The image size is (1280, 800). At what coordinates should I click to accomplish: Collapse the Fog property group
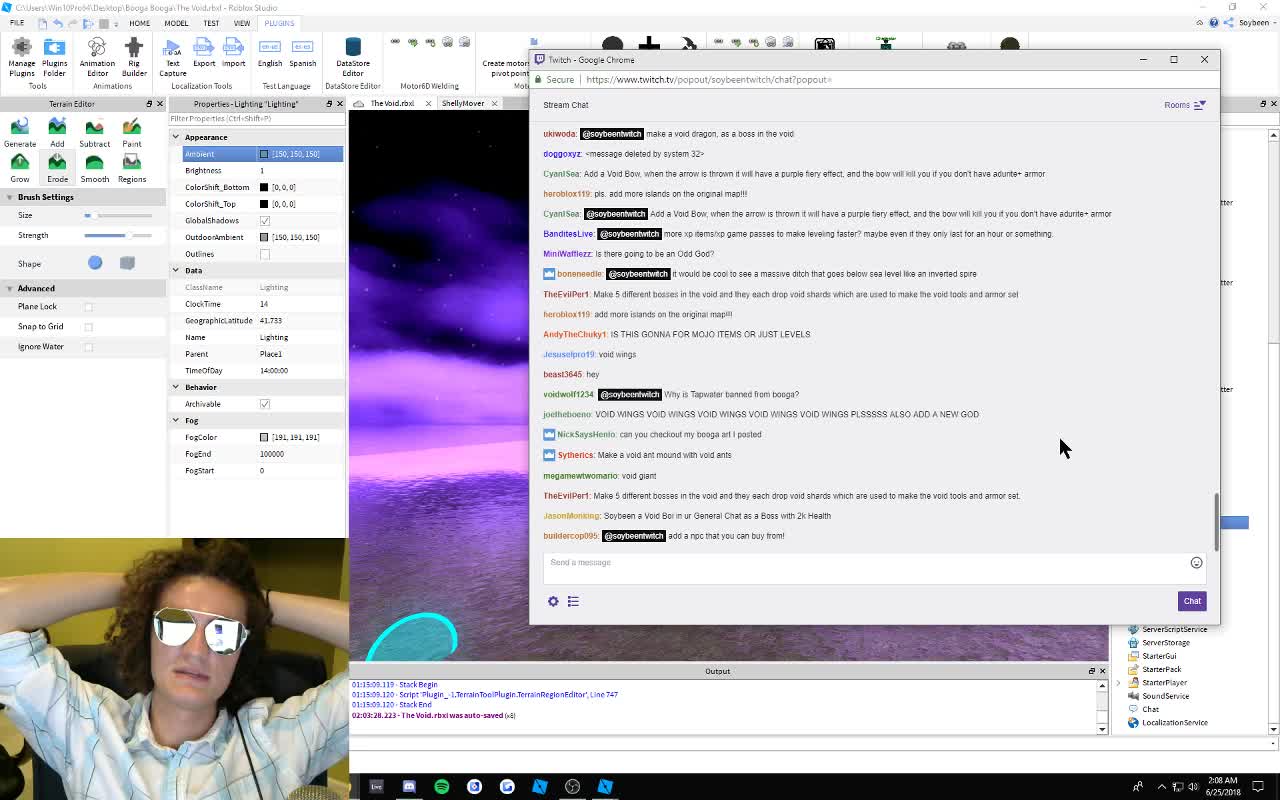(175, 420)
